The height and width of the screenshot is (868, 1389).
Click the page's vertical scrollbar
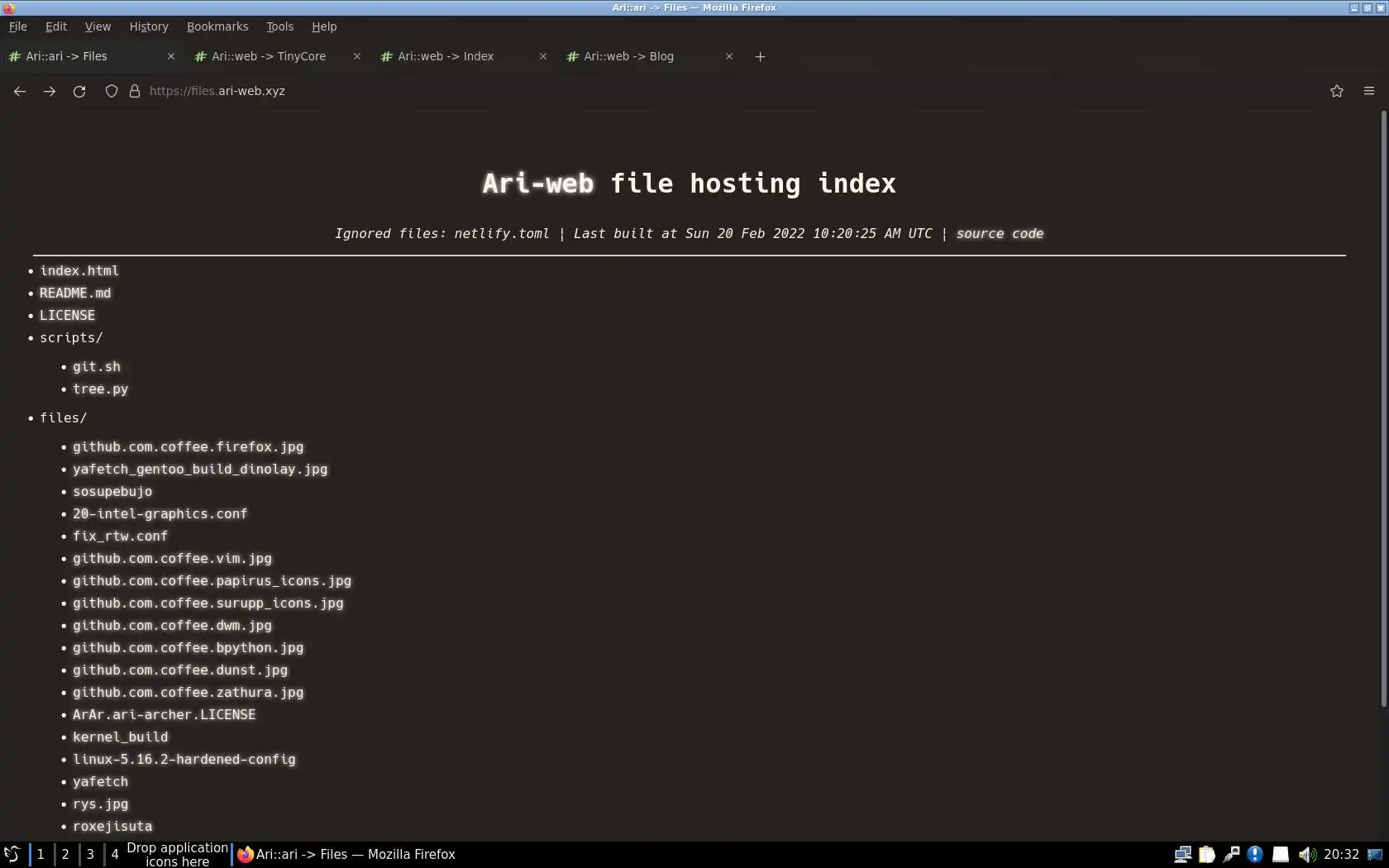click(1383, 408)
